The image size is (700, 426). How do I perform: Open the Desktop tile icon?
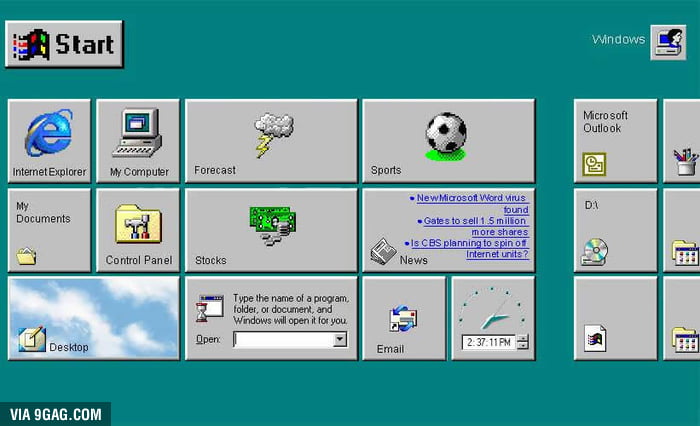point(32,340)
